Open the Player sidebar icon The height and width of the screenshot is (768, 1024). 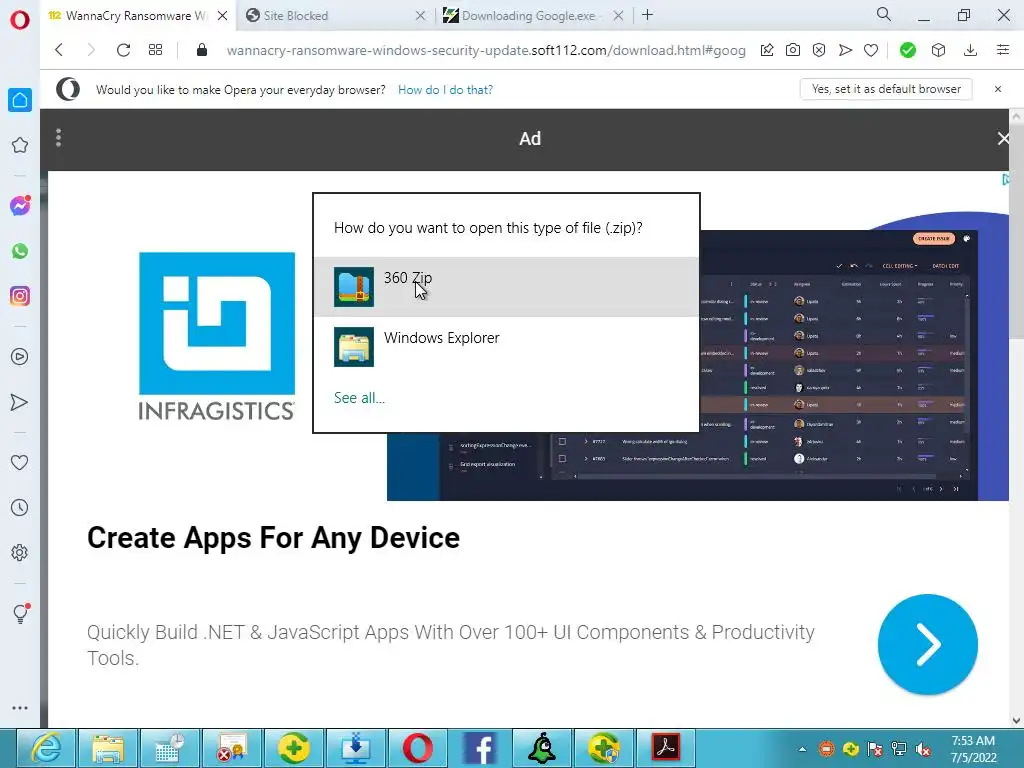pos(20,357)
